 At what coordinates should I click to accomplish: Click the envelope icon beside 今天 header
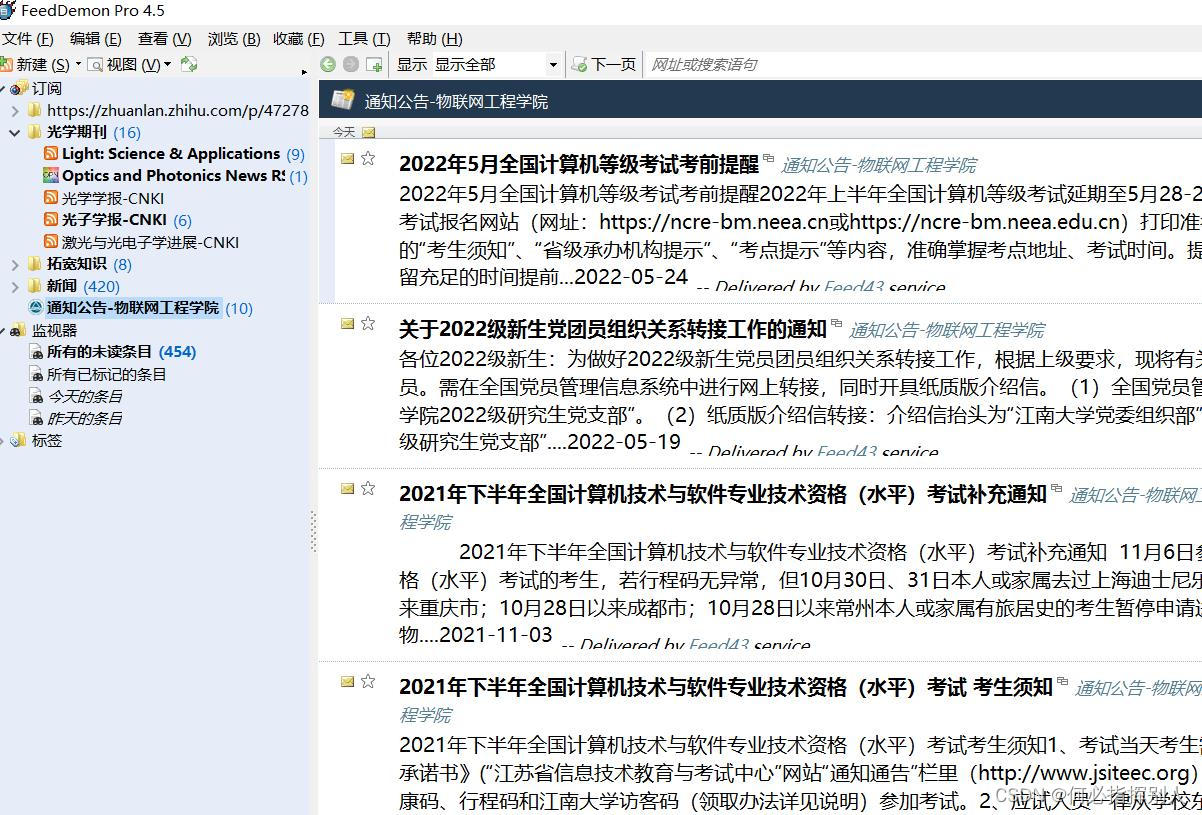[x=369, y=131]
